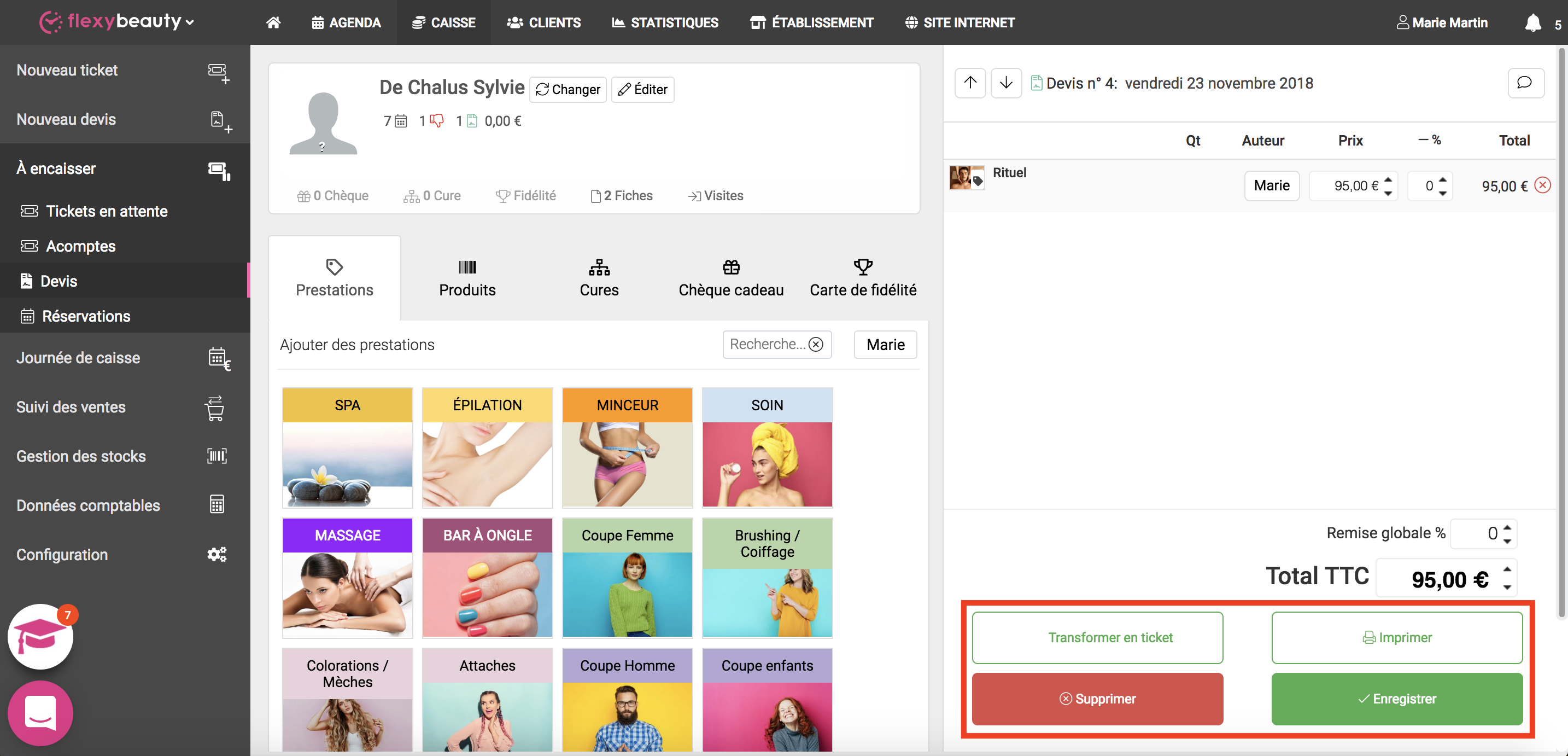
Task: Move to previous devis with up arrow
Action: 970,83
